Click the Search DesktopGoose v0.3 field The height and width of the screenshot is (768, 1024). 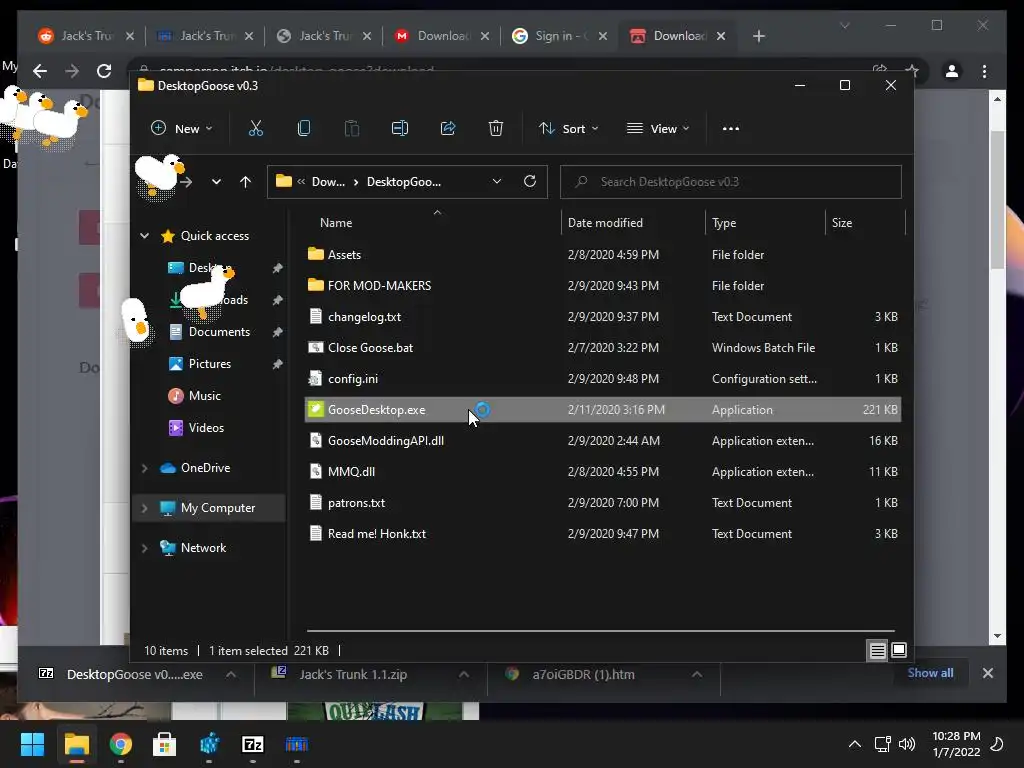(731, 182)
